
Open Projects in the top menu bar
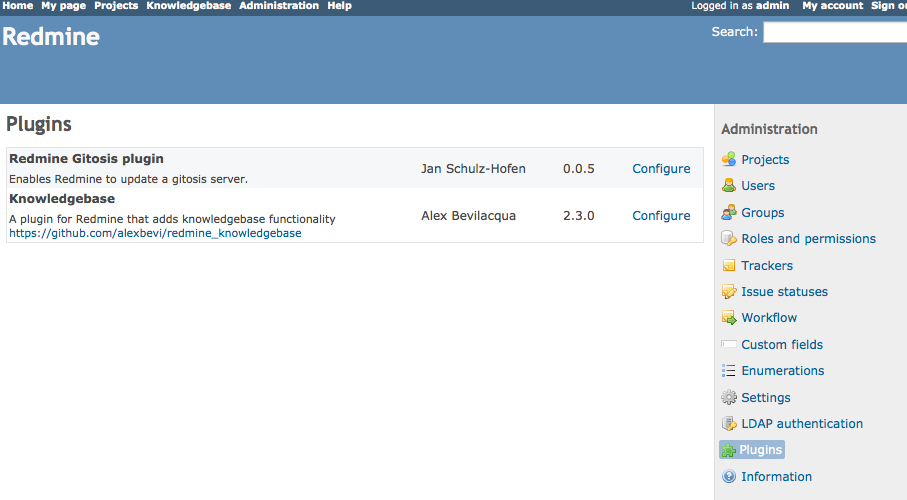(x=116, y=6)
